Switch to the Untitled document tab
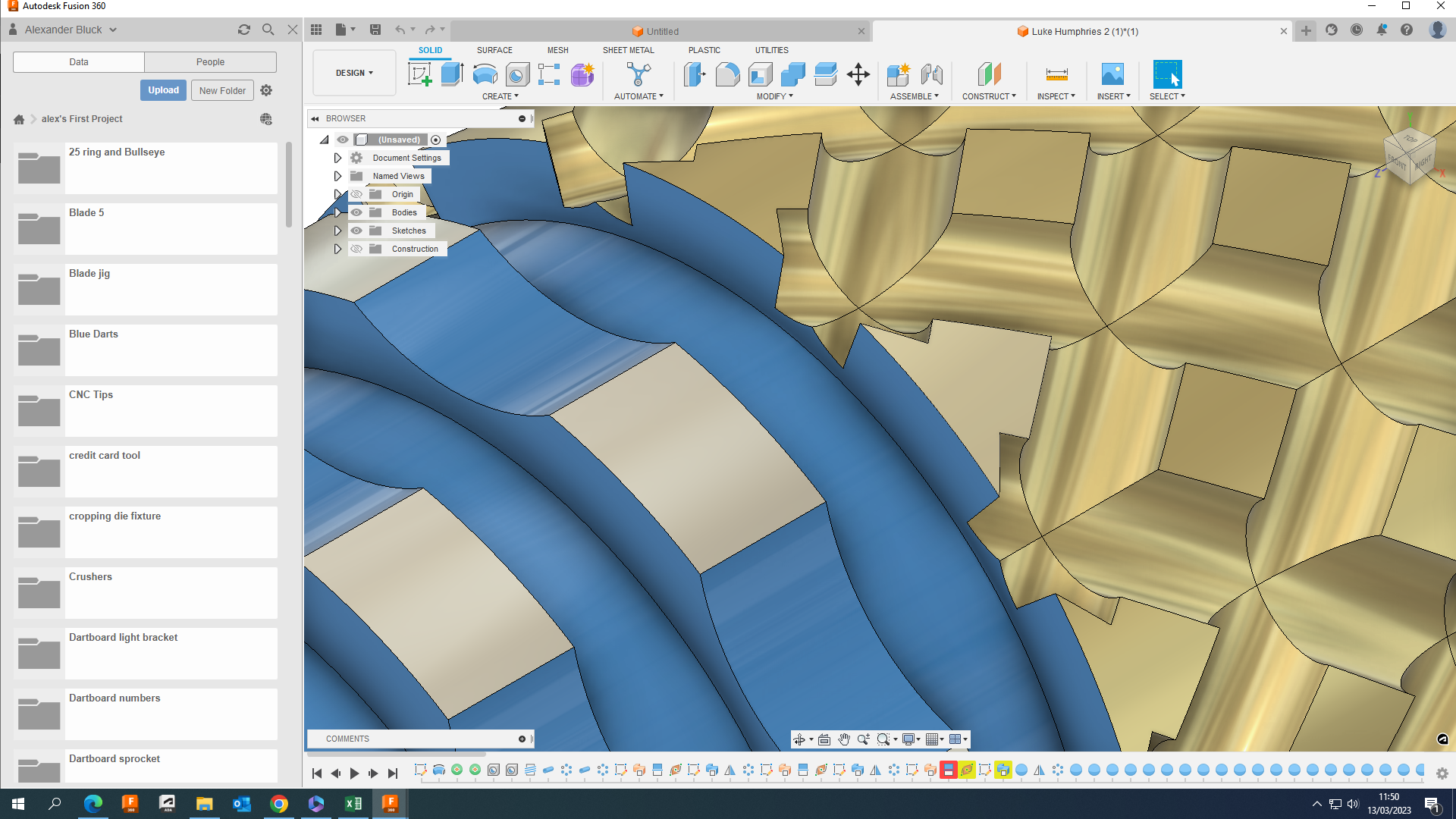This screenshot has height=819, width=1456. [662, 31]
